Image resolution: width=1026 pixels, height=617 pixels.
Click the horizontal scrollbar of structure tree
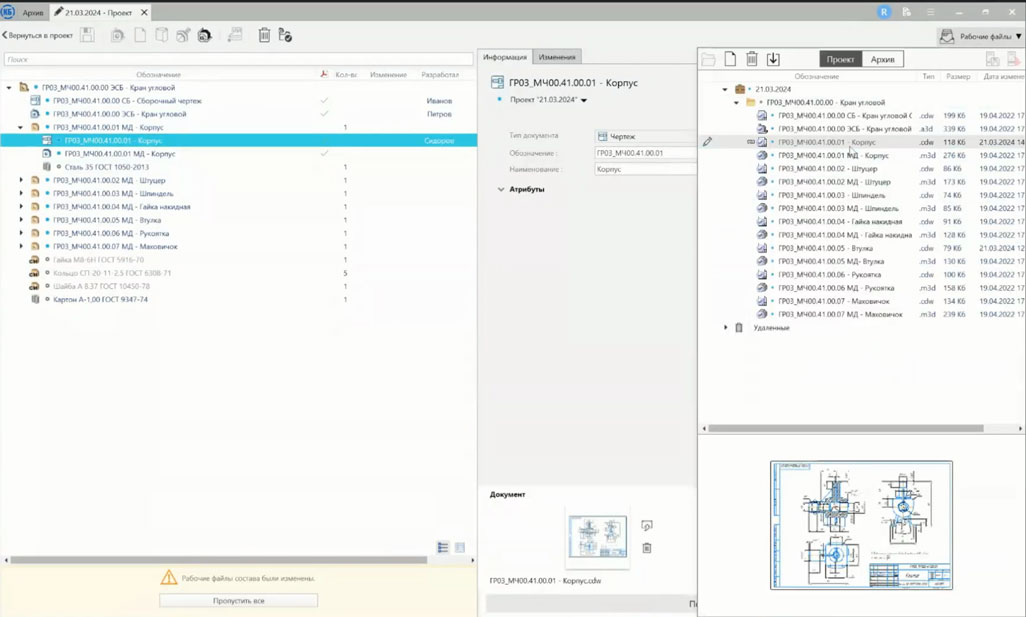(219, 559)
